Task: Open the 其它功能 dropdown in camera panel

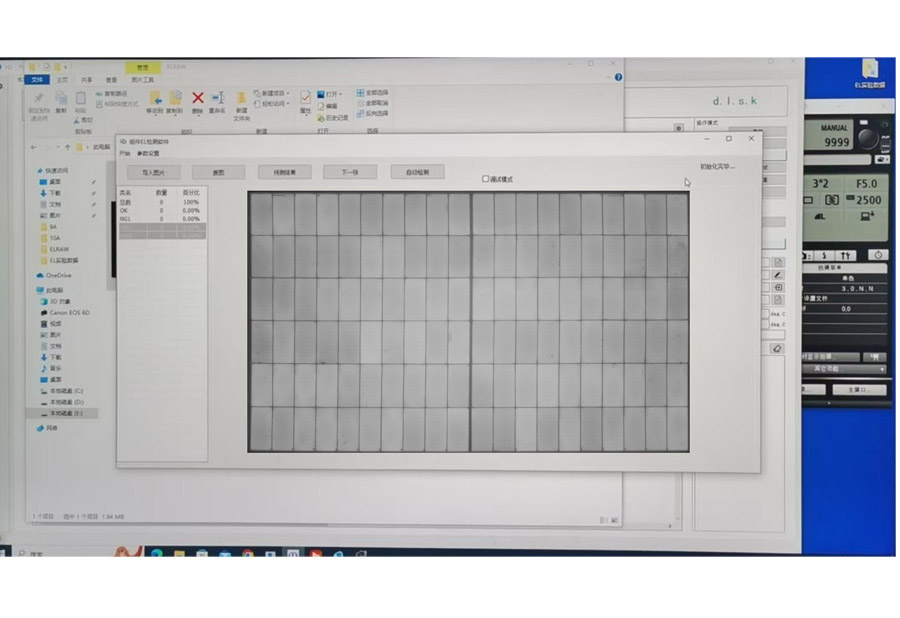Action: pyautogui.click(x=843, y=369)
